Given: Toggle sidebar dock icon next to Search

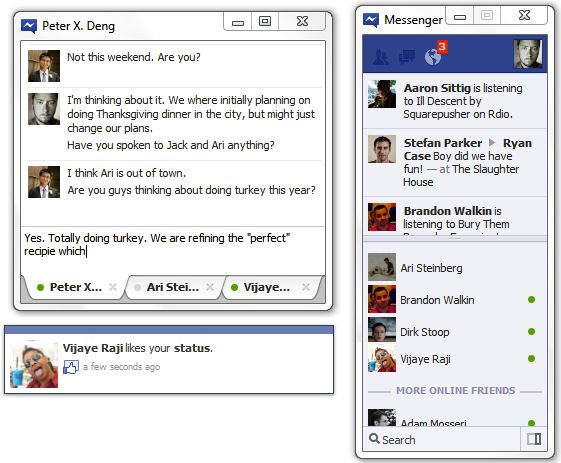Looking at the screenshot, I should 534,439.
